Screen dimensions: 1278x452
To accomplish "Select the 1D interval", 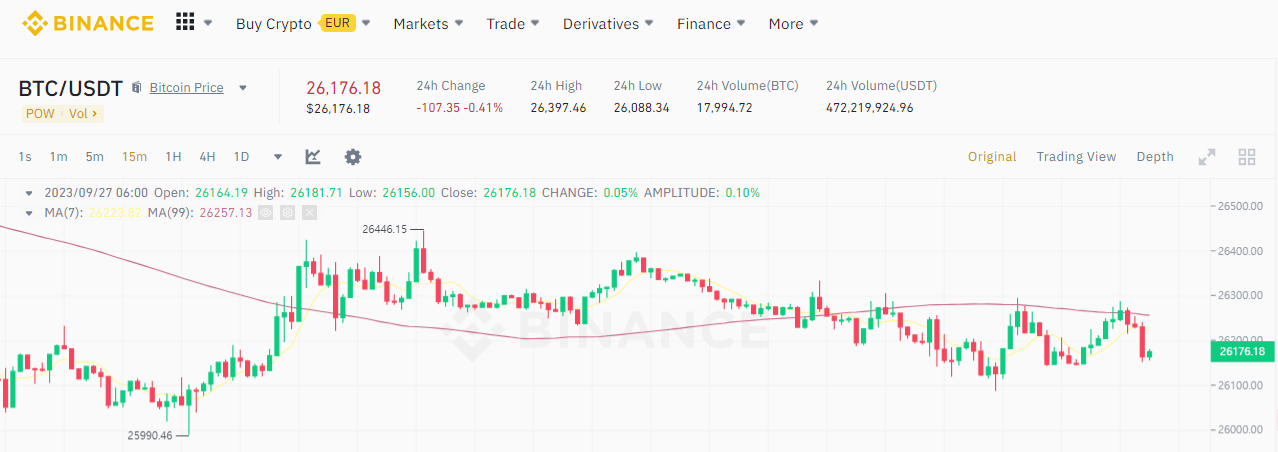I will coord(241,157).
